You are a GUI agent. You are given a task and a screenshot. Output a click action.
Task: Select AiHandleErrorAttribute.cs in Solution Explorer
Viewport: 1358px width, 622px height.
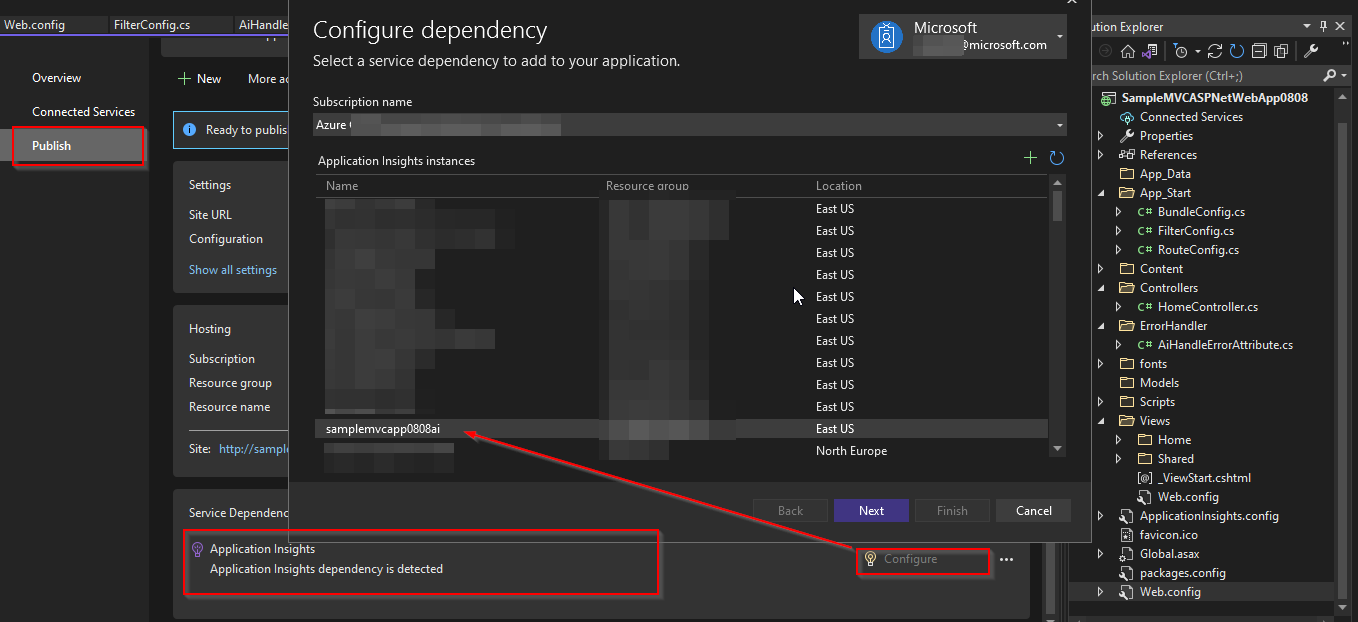[x=1225, y=345]
